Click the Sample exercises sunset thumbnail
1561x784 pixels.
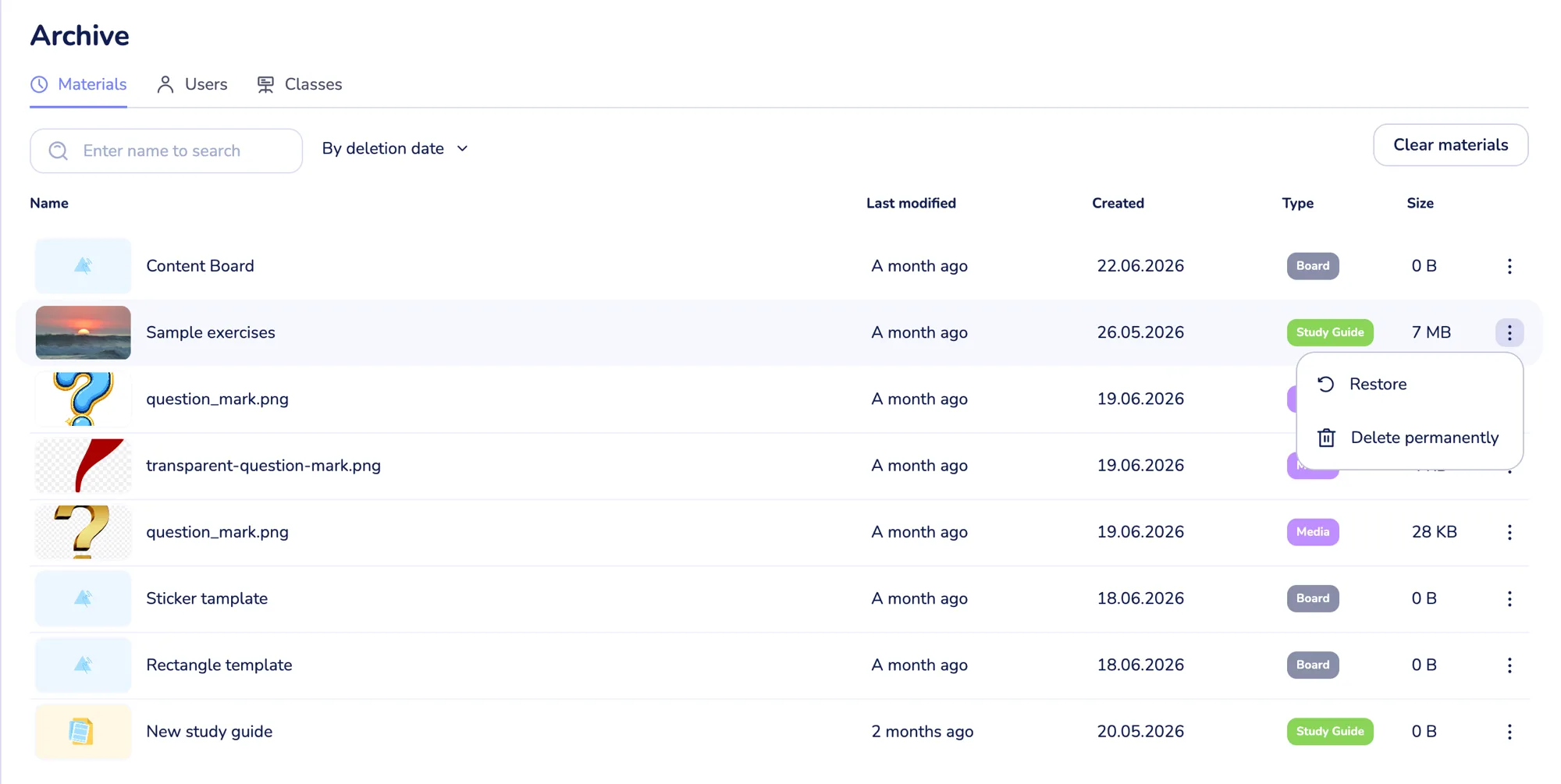tap(84, 332)
